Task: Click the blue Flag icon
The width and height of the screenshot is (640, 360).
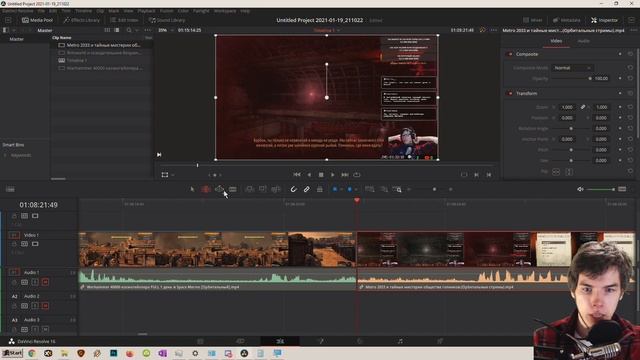Action: 335,189
